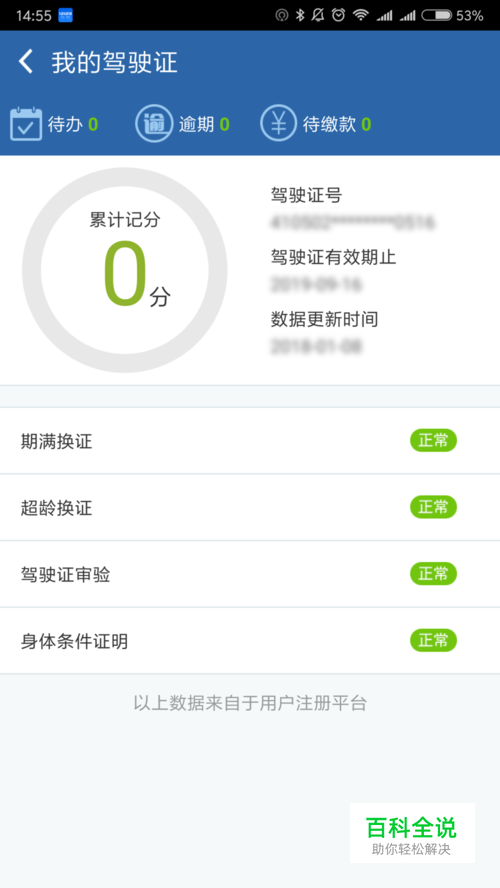Tap the 逾期 overdue circle icon
500x888 pixels.
pos(153,123)
